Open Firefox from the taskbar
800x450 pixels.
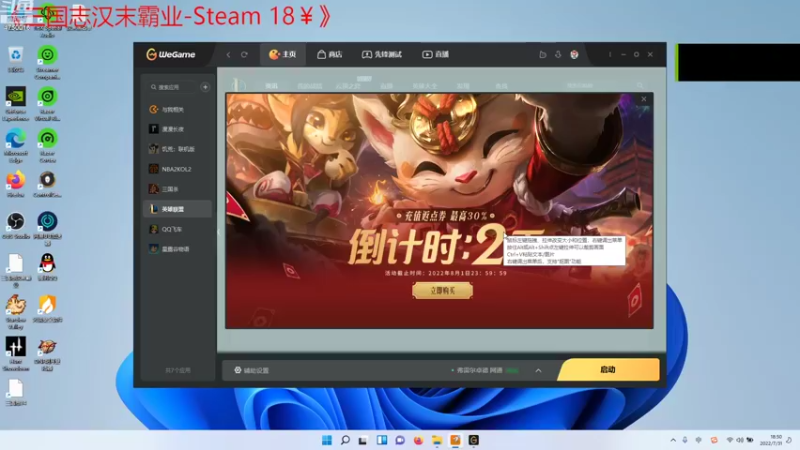(x=418, y=440)
